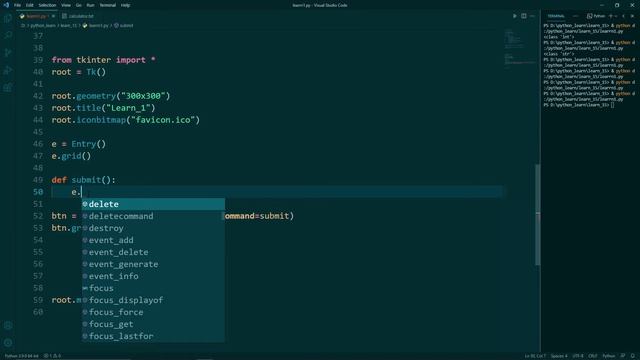
Task: Open the View menu
Action: point(66,5)
